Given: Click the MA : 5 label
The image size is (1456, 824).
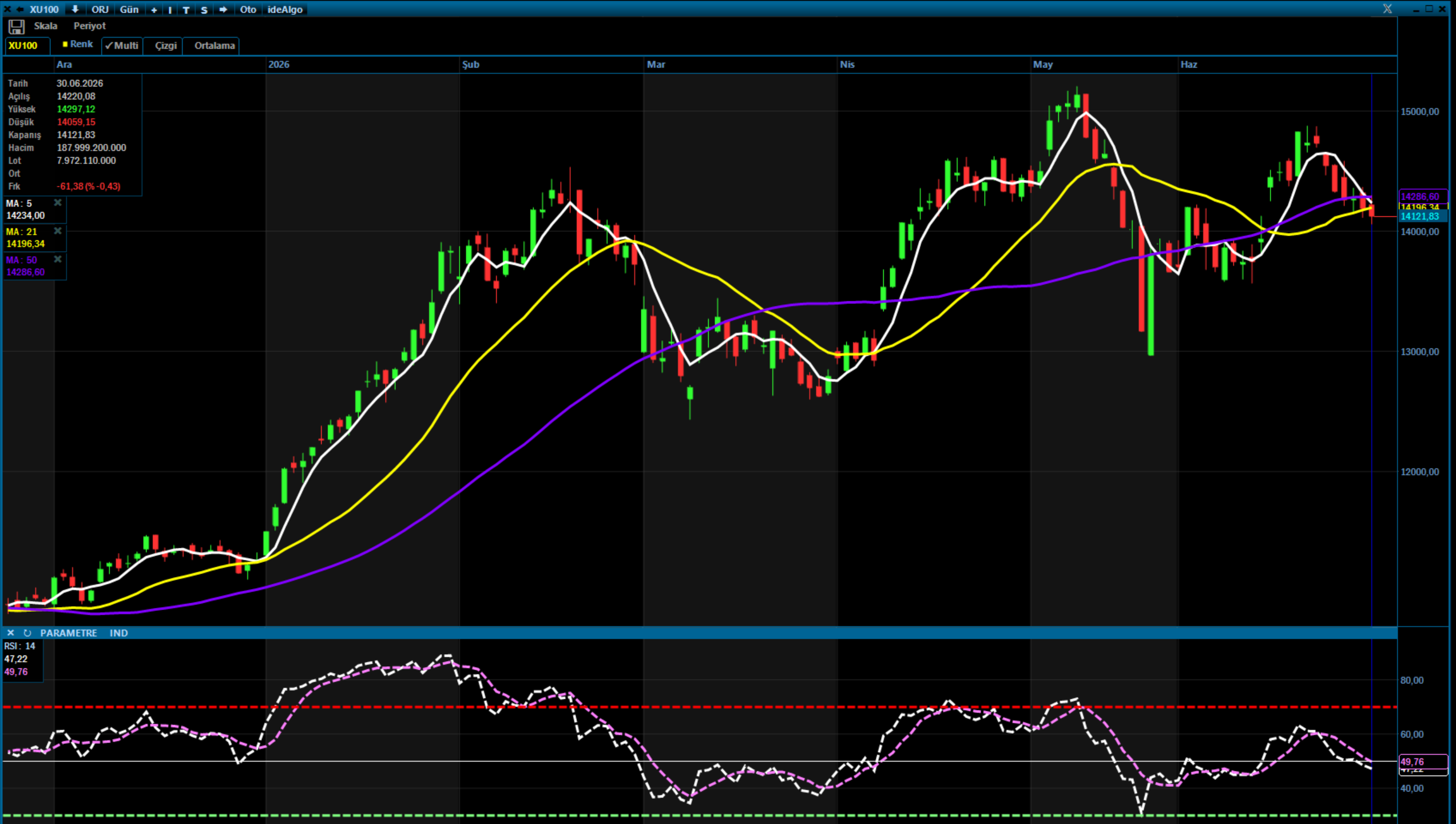Looking at the screenshot, I should click(19, 204).
